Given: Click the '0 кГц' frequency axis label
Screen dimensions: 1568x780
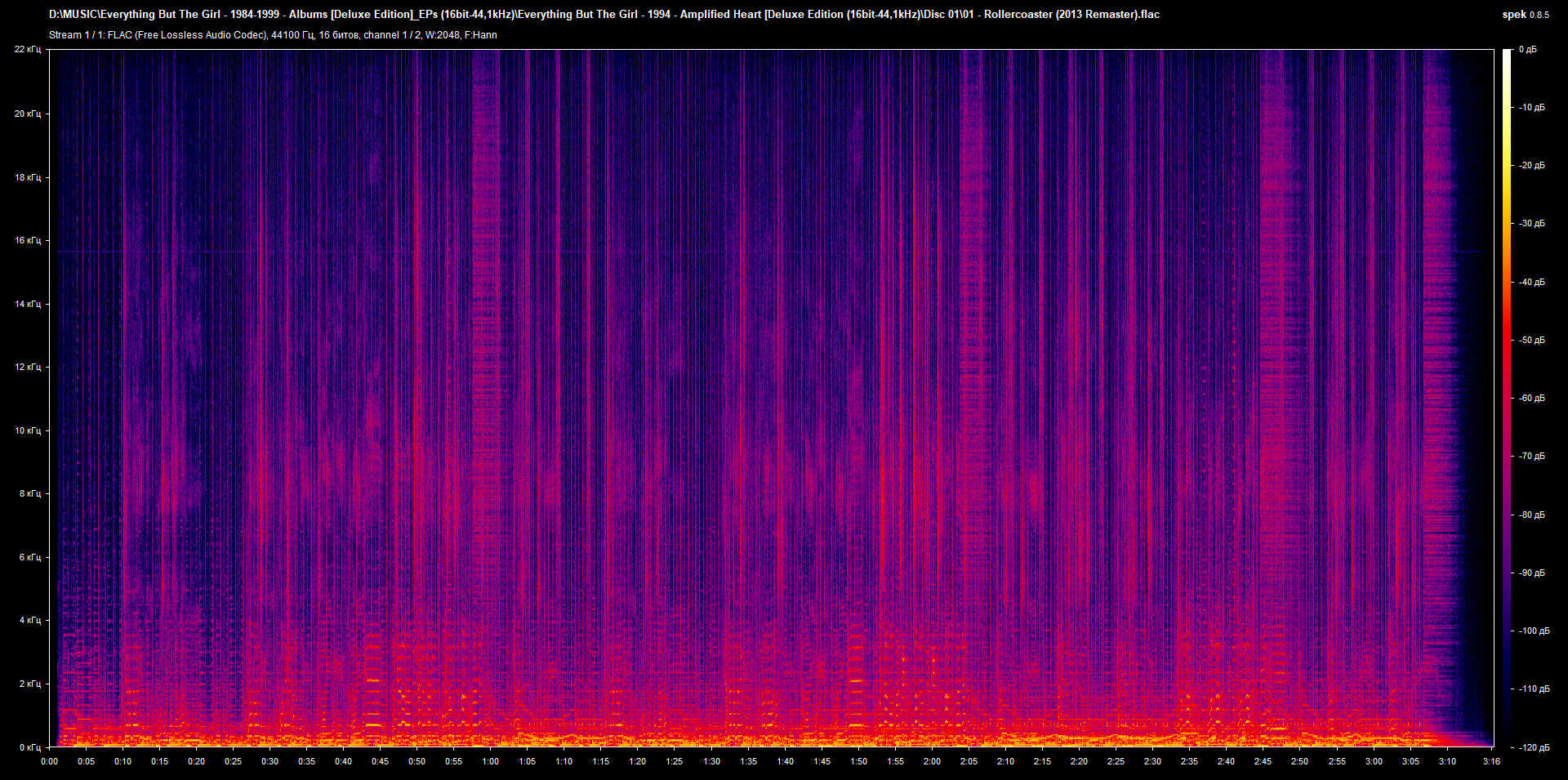Looking at the screenshot, I should click(30, 747).
